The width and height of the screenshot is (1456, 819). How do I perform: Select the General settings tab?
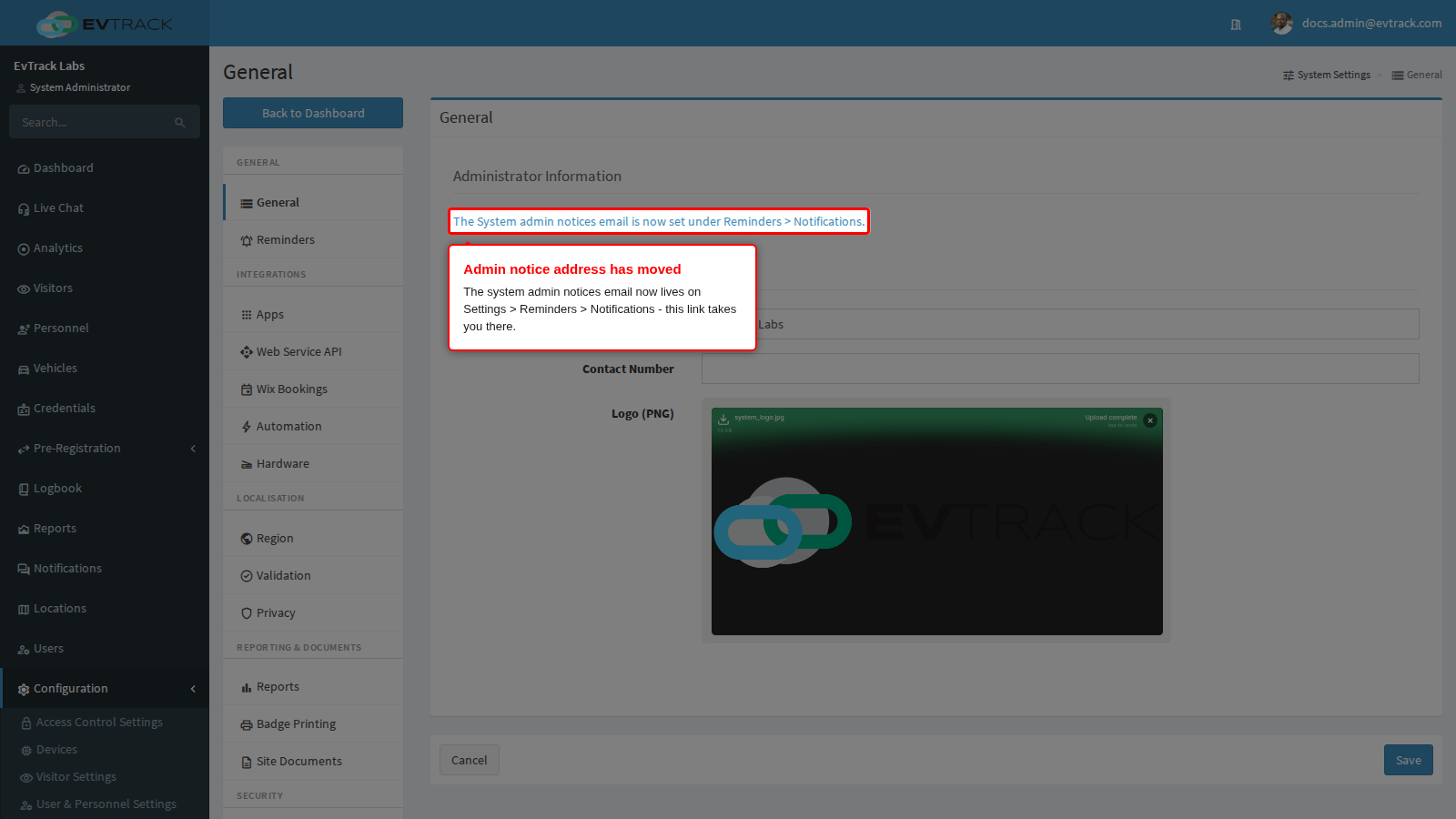(x=313, y=203)
